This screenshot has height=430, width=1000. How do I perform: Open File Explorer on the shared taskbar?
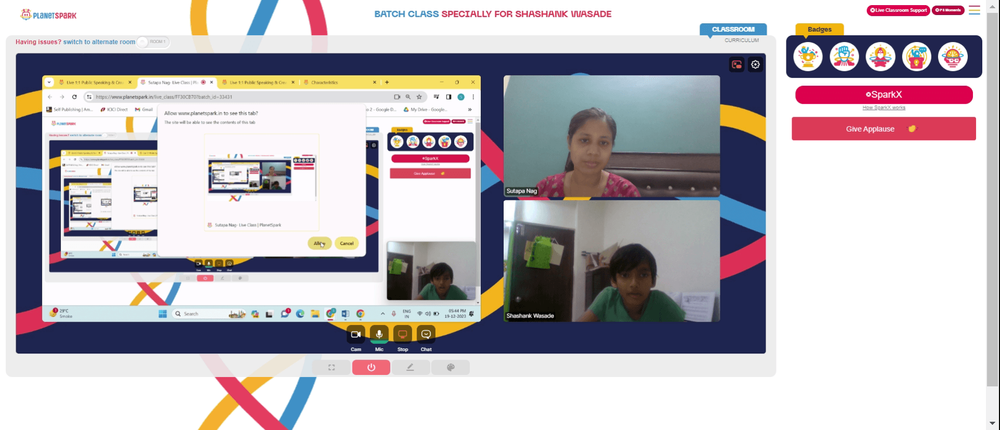click(x=315, y=313)
